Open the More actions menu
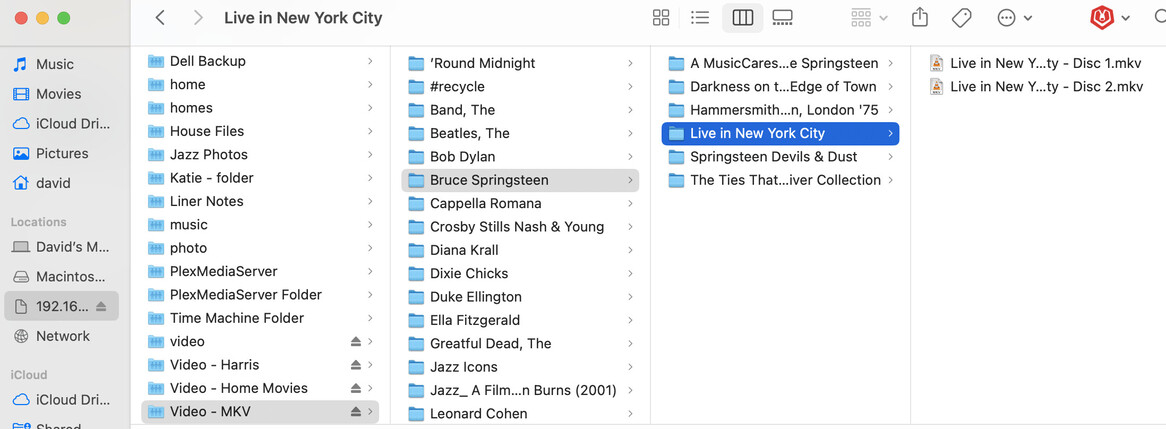The width and height of the screenshot is (1166, 429). click(x=1014, y=18)
